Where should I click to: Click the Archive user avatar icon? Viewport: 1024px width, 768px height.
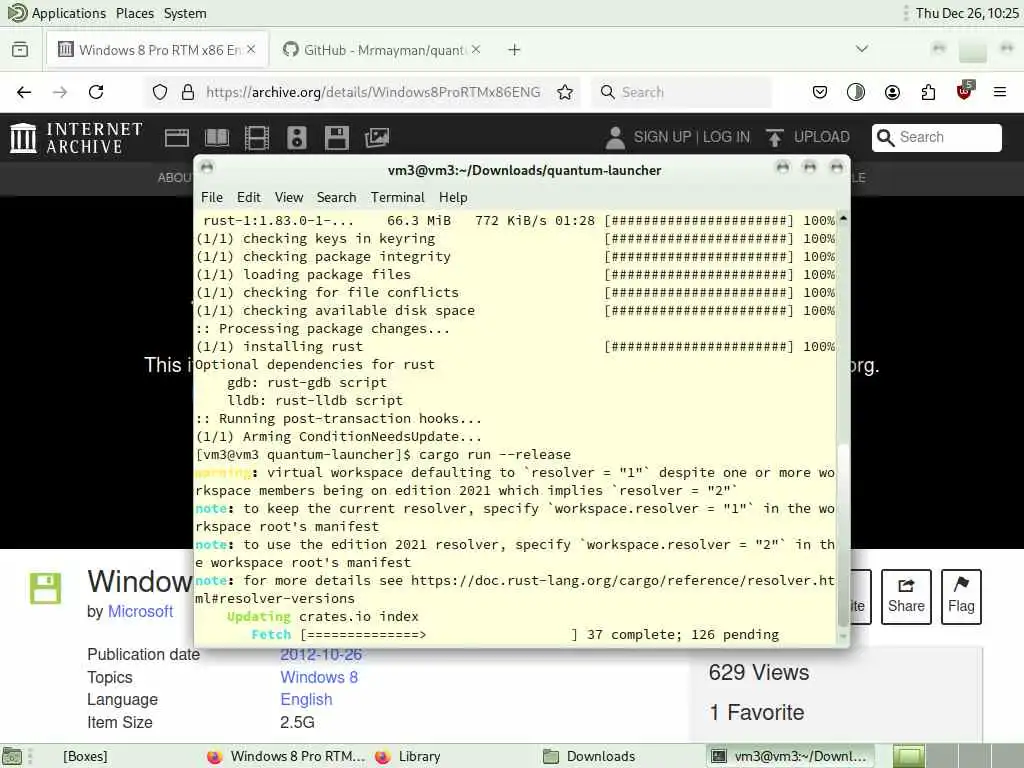point(615,138)
